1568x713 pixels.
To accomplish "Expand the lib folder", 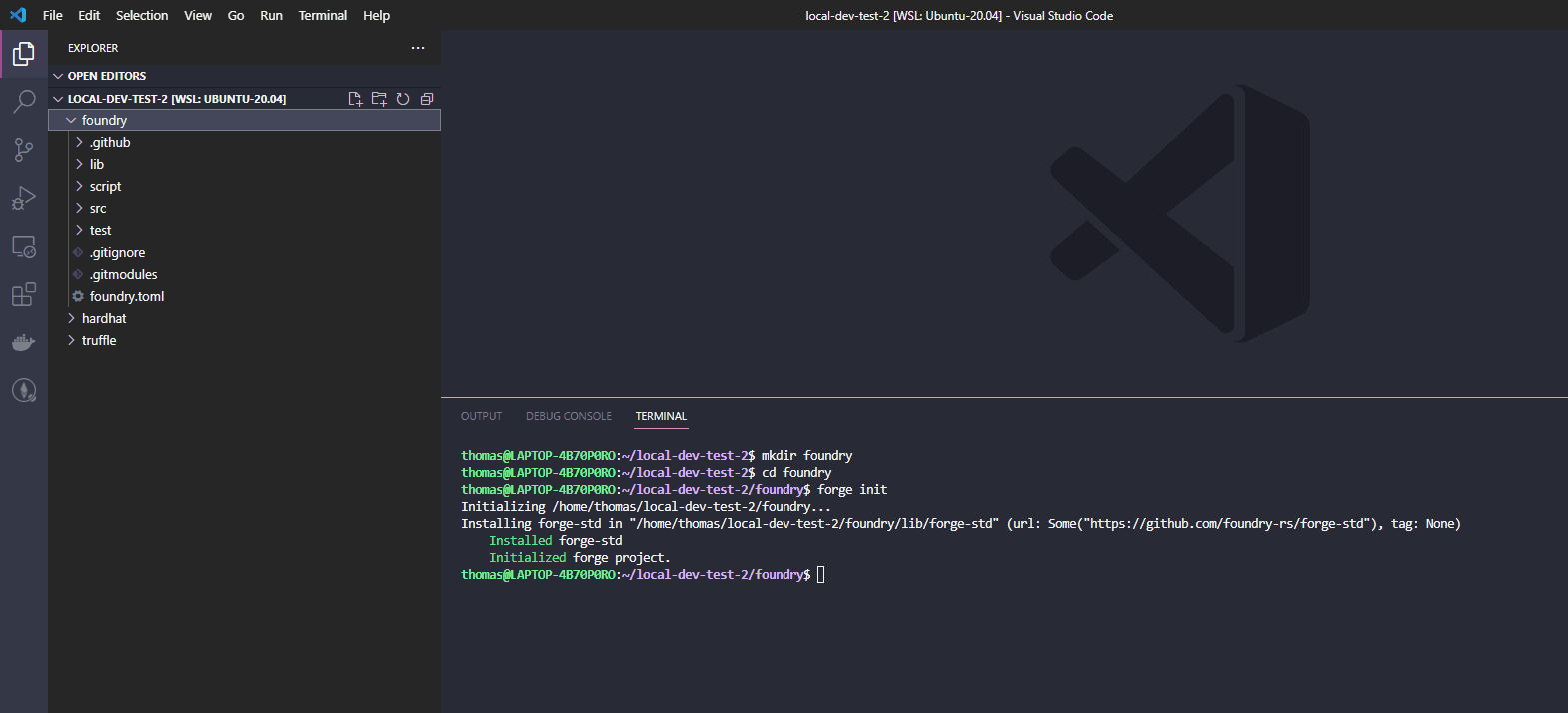I will pos(79,164).
